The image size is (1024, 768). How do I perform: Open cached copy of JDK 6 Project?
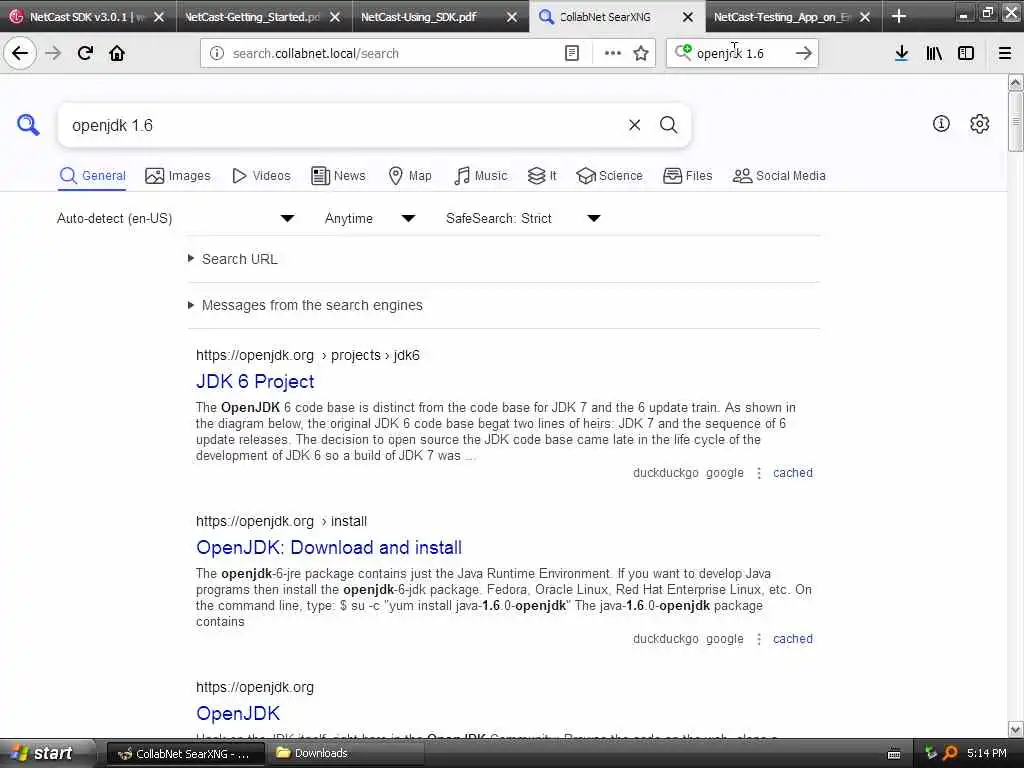tap(793, 473)
